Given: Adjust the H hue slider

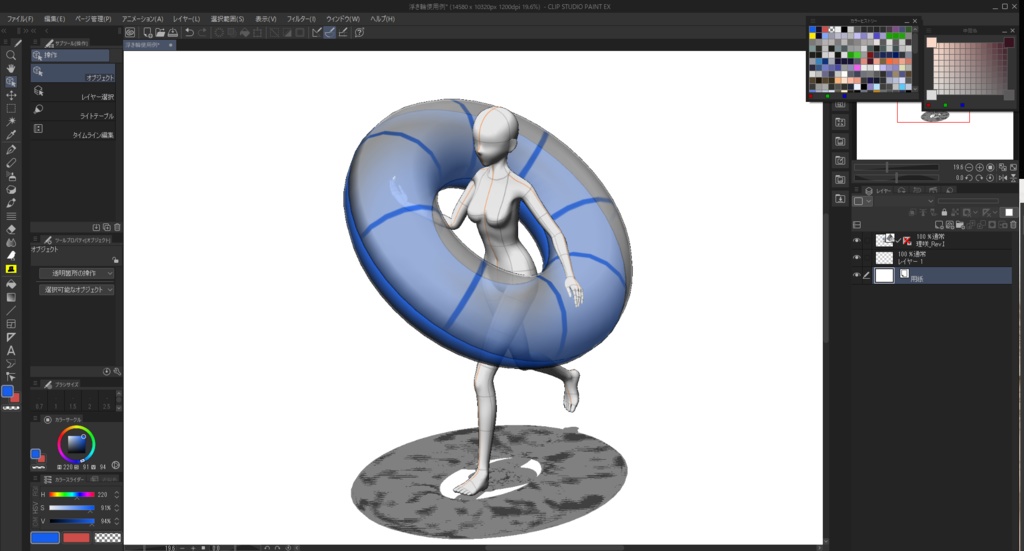Looking at the screenshot, I should point(72,494).
